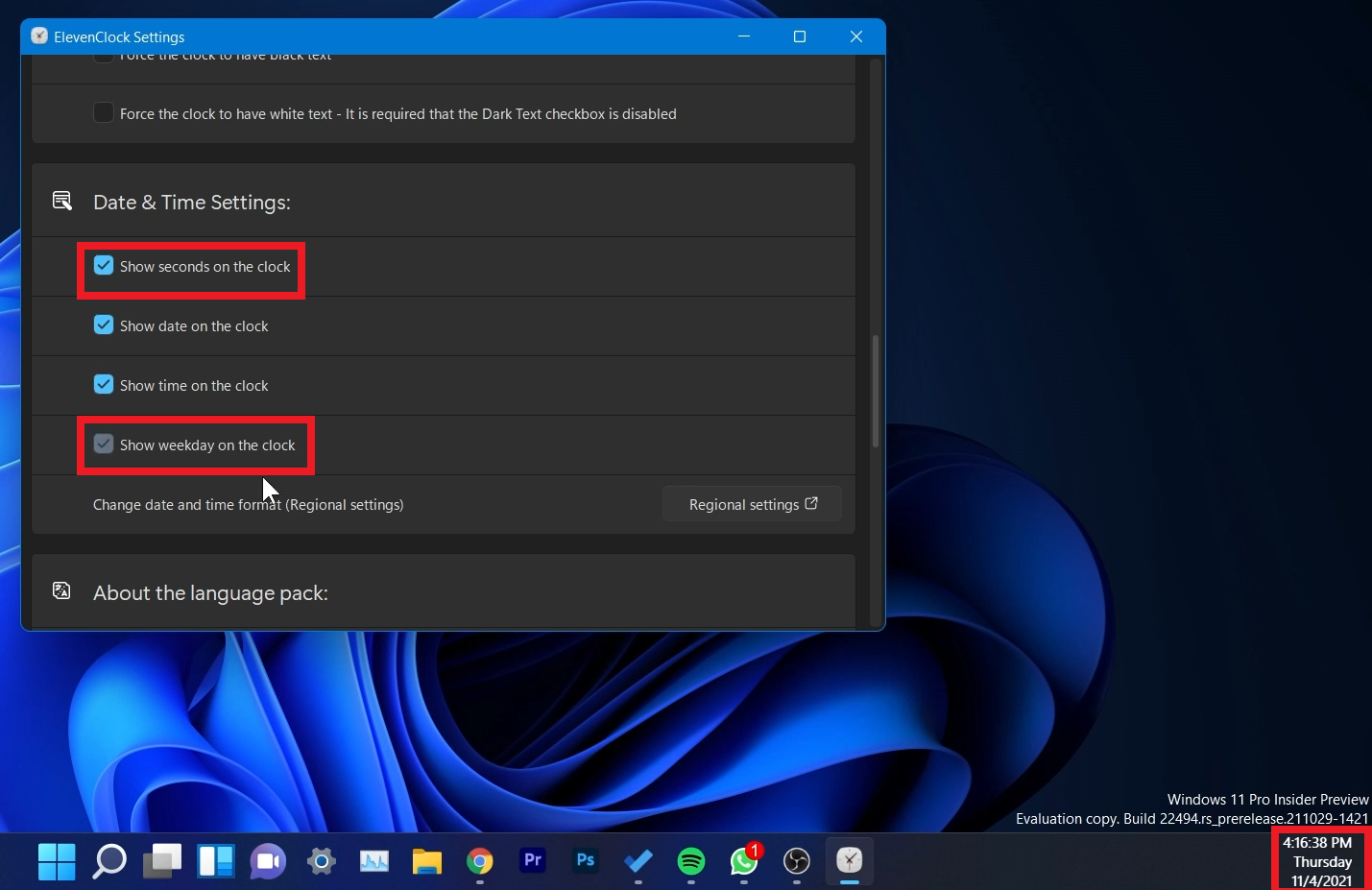Open Spotify from the taskbar
The width and height of the screenshot is (1372, 890).
[691, 861]
